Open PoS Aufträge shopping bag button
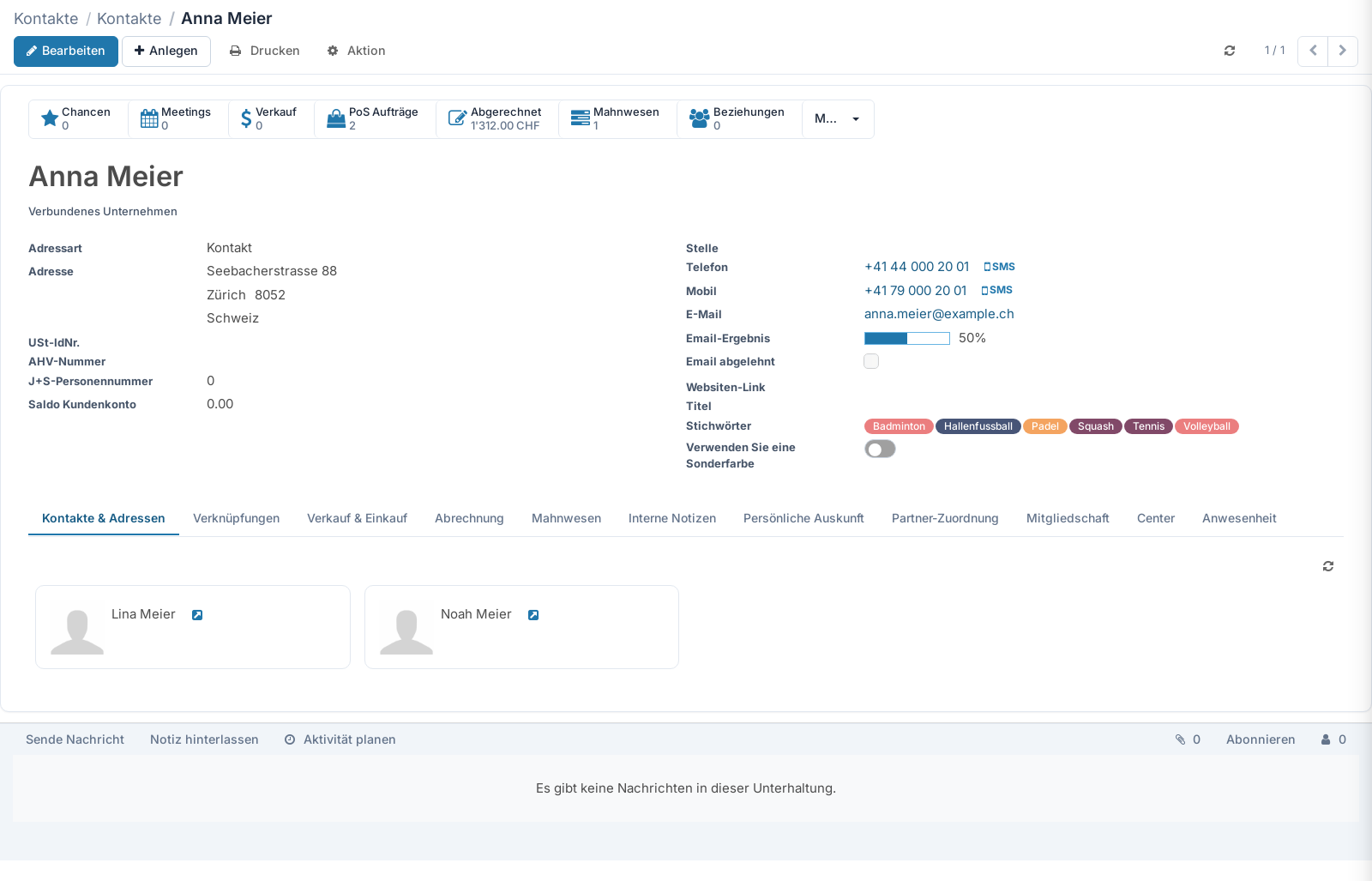Screen dimensions: 1372x881 375,119
